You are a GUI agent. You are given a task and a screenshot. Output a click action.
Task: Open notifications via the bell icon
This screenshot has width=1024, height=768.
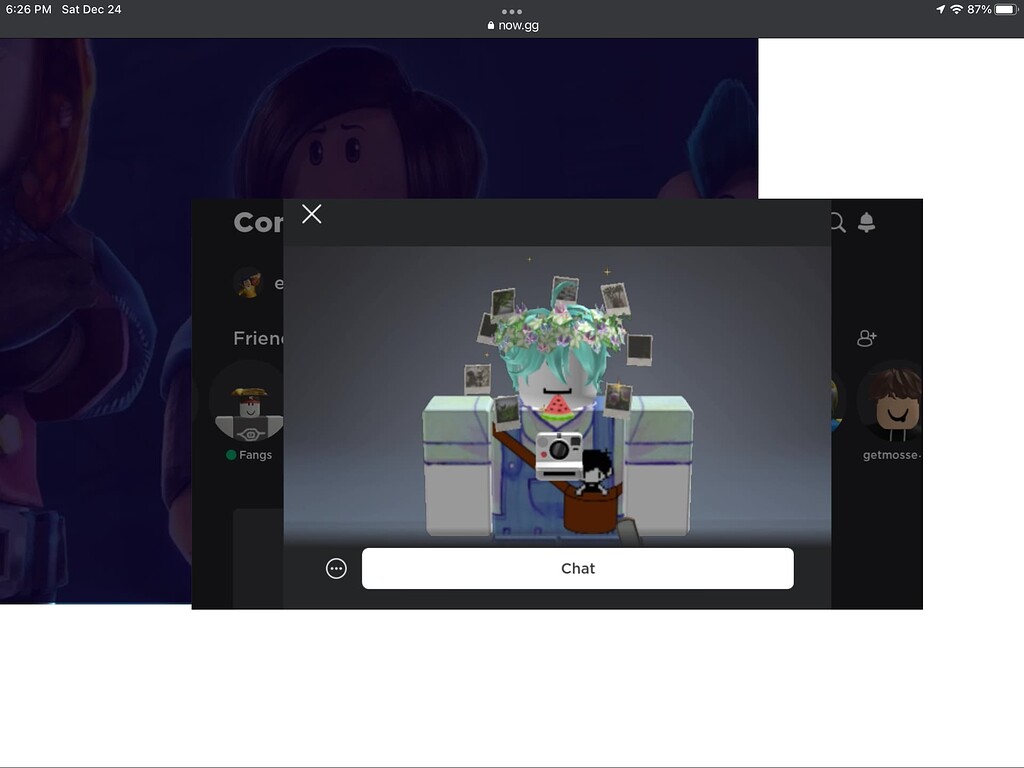pyautogui.click(x=867, y=223)
